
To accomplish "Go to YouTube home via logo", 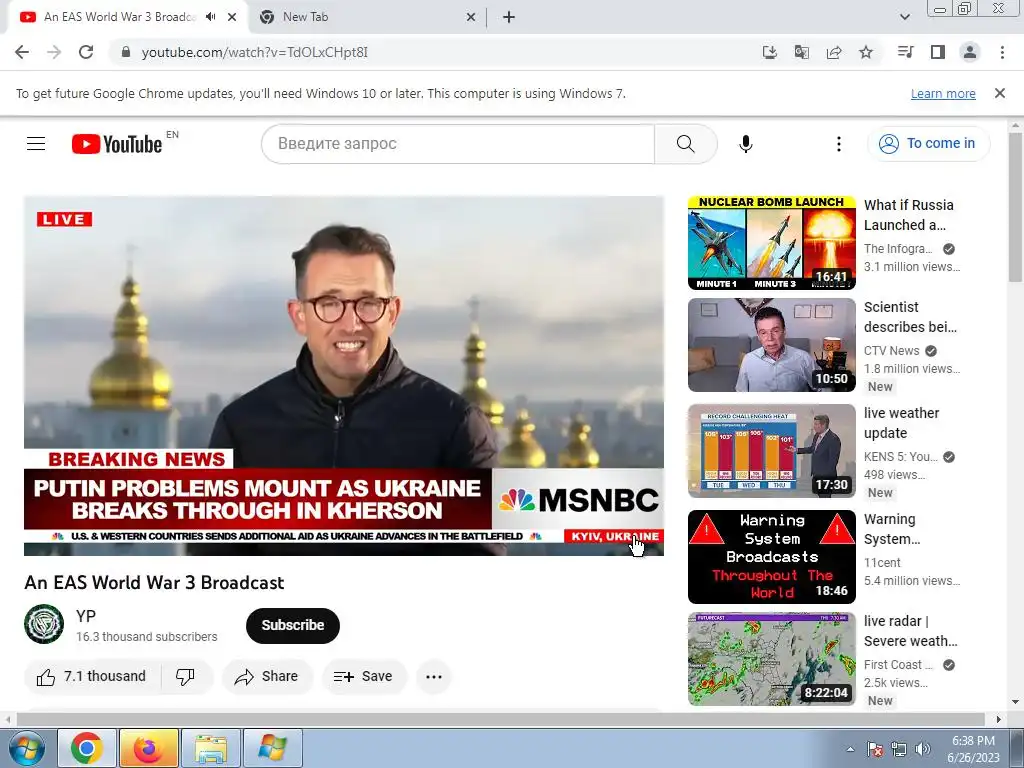I will (118, 144).
